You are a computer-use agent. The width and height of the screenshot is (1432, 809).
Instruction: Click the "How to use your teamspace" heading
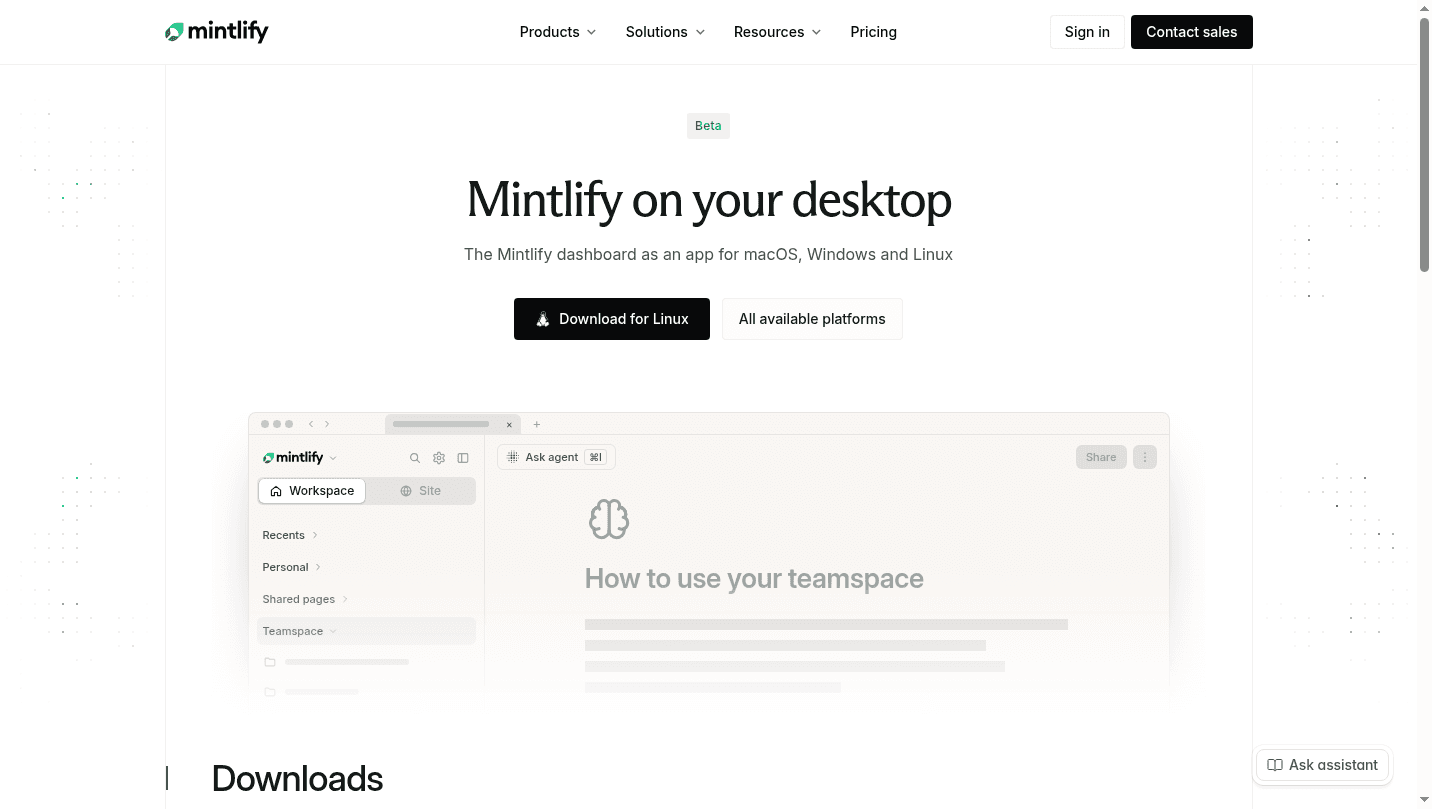(x=754, y=578)
